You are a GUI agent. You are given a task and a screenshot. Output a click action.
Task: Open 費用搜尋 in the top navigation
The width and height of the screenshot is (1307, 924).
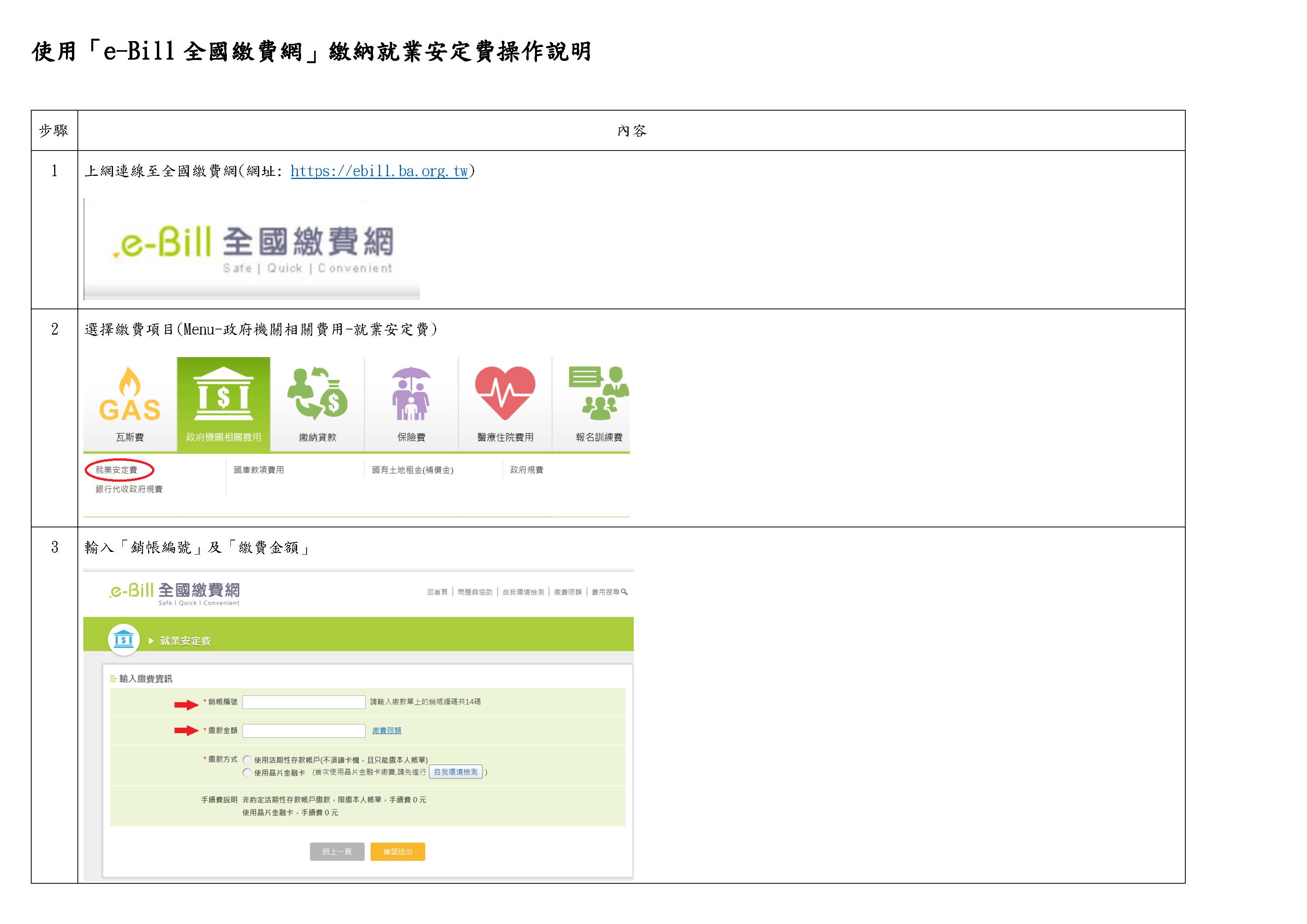tap(606, 592)
